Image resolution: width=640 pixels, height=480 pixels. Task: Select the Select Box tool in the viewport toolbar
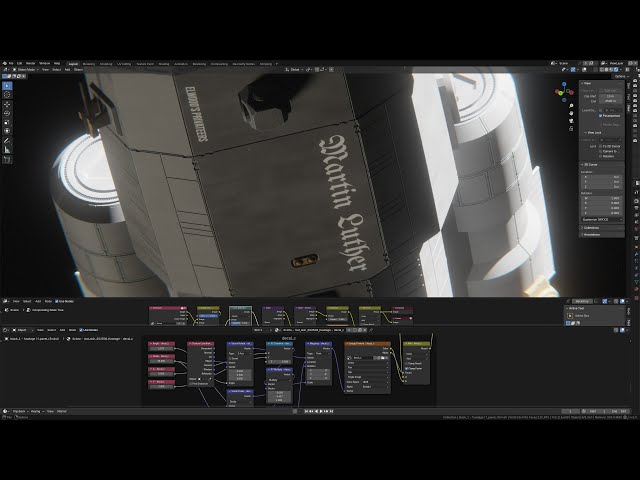click(x=7, y=86)
